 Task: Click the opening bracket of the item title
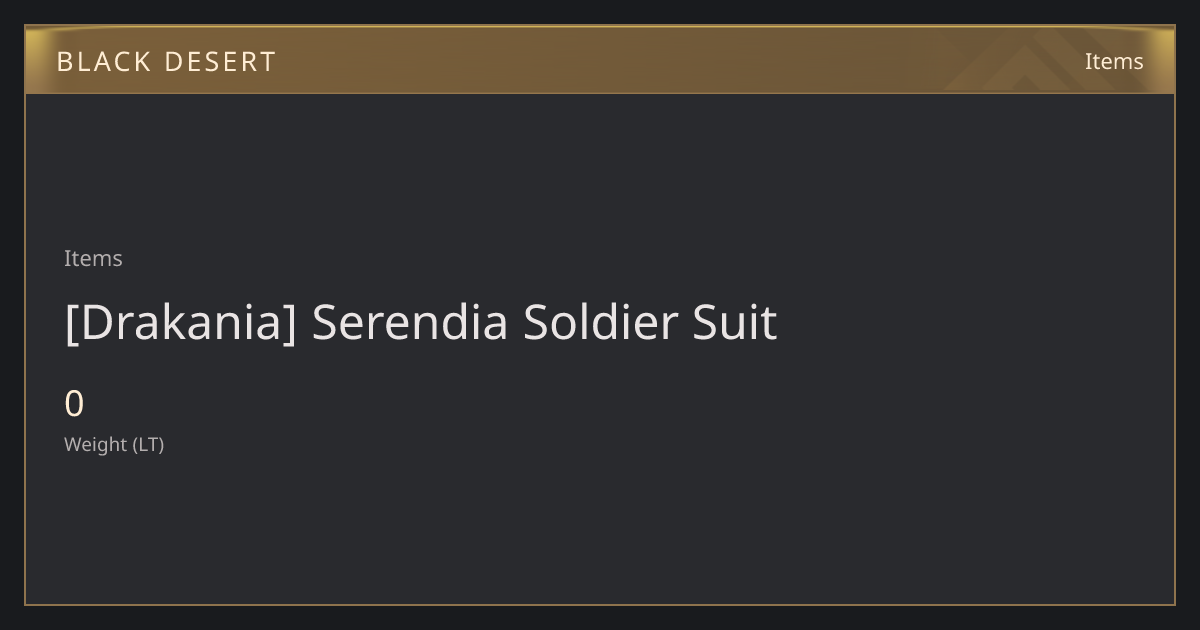point(71,323)
